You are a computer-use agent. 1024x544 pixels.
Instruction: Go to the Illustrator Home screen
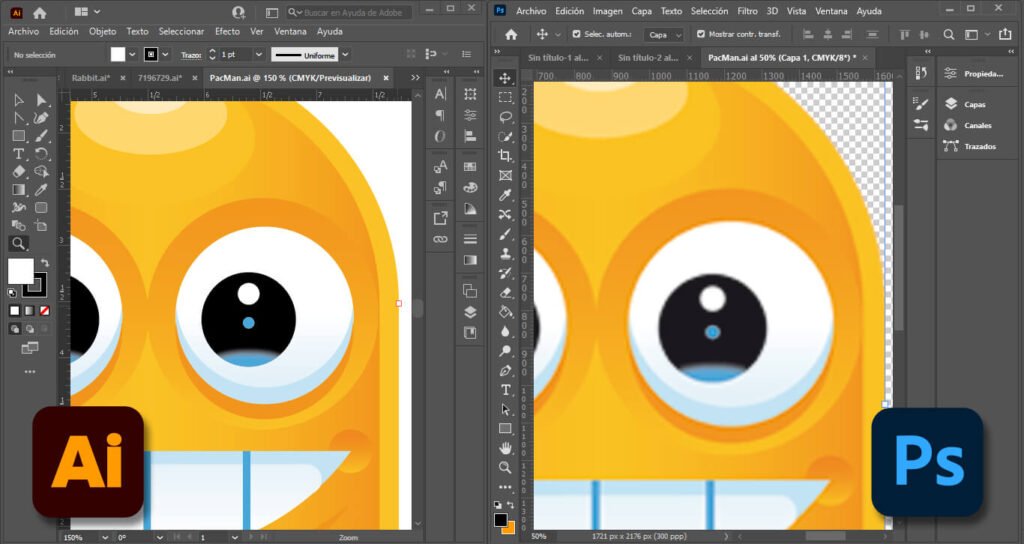[40, 12]
